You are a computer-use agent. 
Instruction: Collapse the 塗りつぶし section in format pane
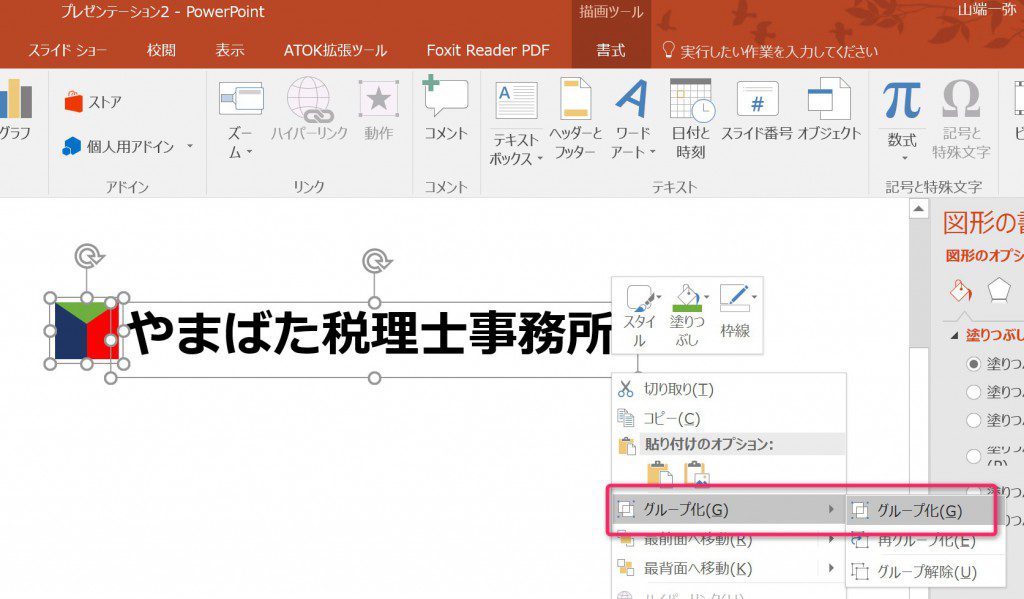[954, 336]
